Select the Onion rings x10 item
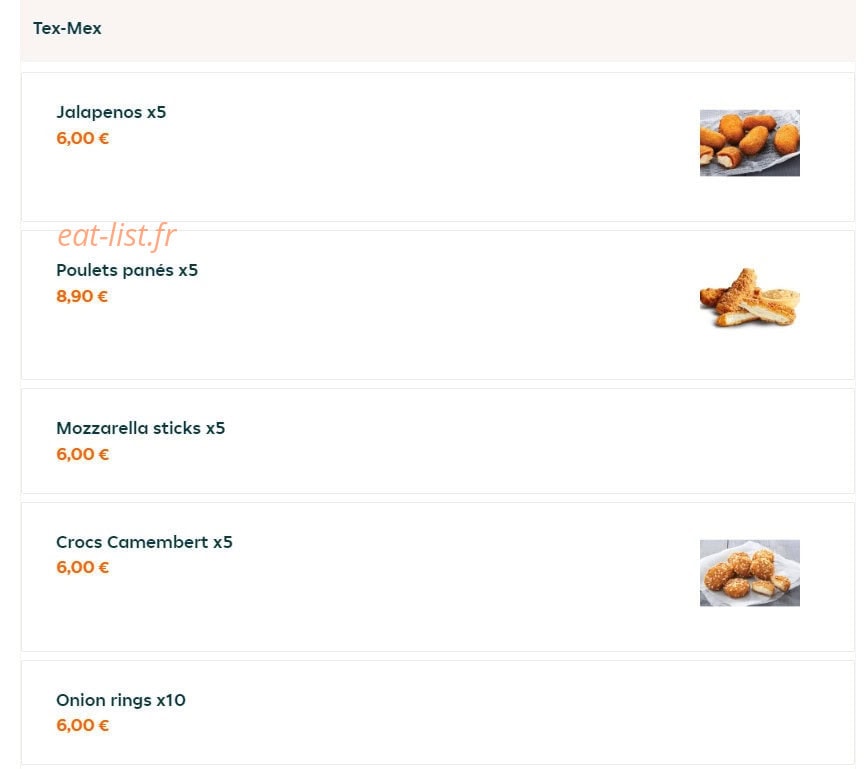Screen dimensions: 864x769 pos(121,700)
